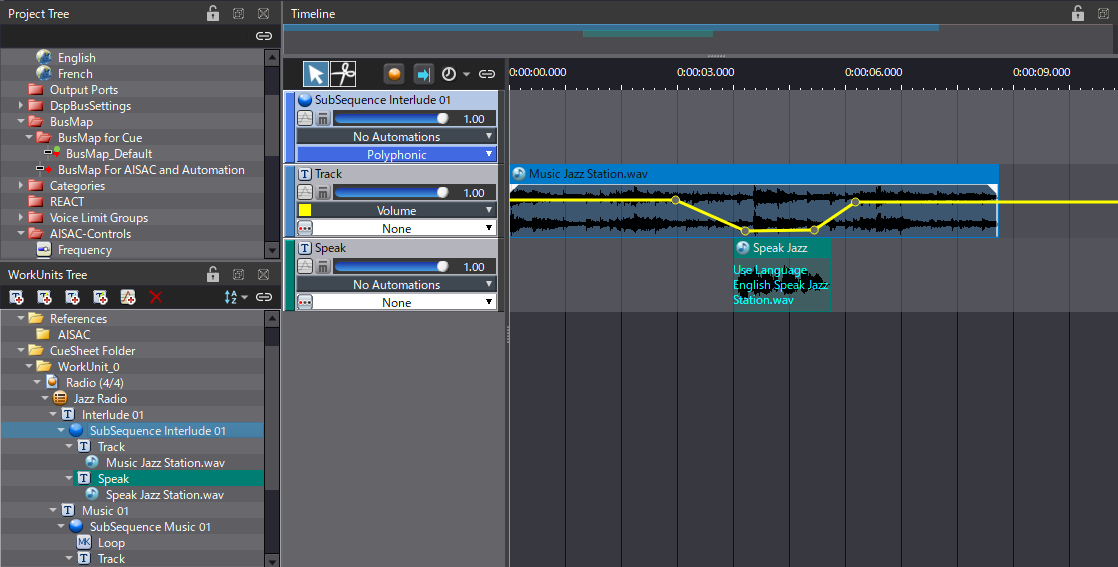
Task: Open the None dropdown in Track row
Action: click(405, 228)
